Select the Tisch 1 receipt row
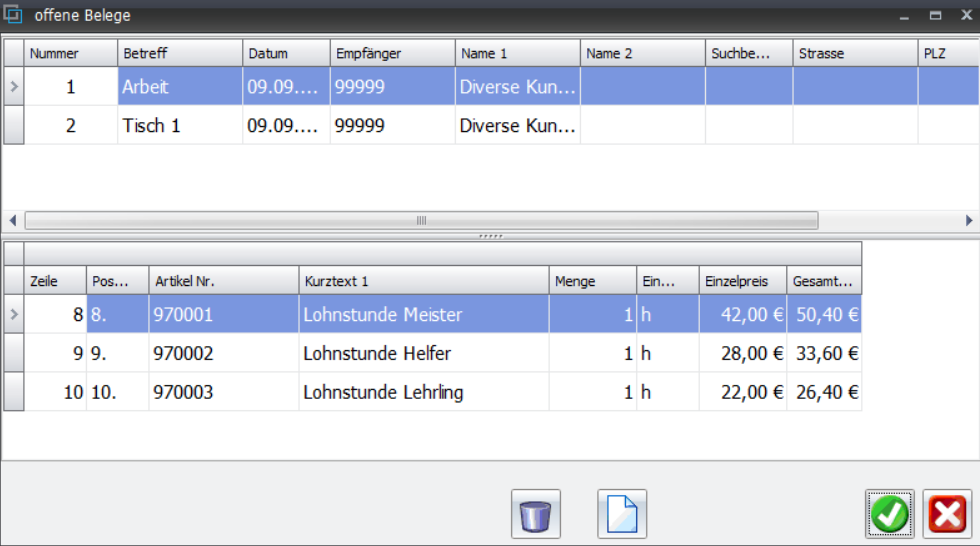980x546 pixels. pos(180,126)
